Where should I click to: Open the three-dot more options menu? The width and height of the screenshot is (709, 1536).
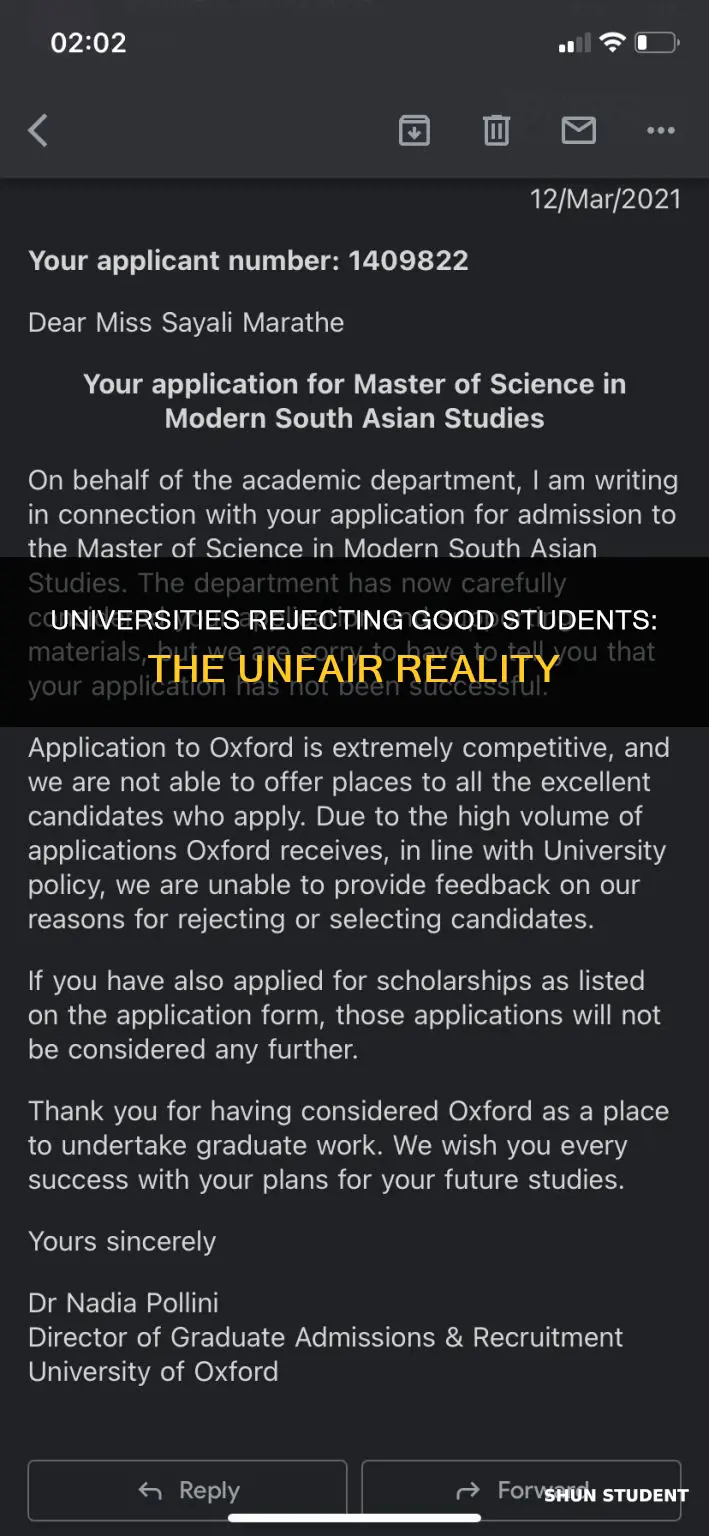661,130
